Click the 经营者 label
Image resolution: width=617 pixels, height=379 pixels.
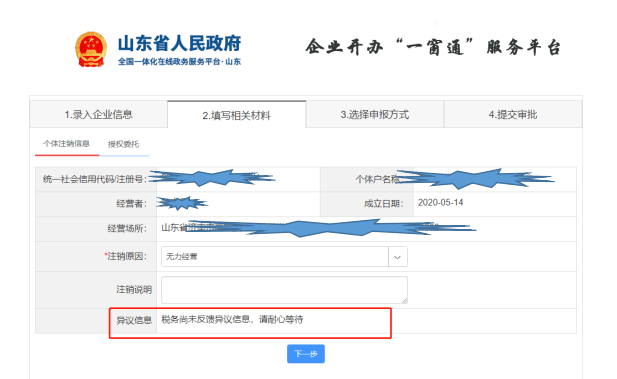(x=131, y=203)
